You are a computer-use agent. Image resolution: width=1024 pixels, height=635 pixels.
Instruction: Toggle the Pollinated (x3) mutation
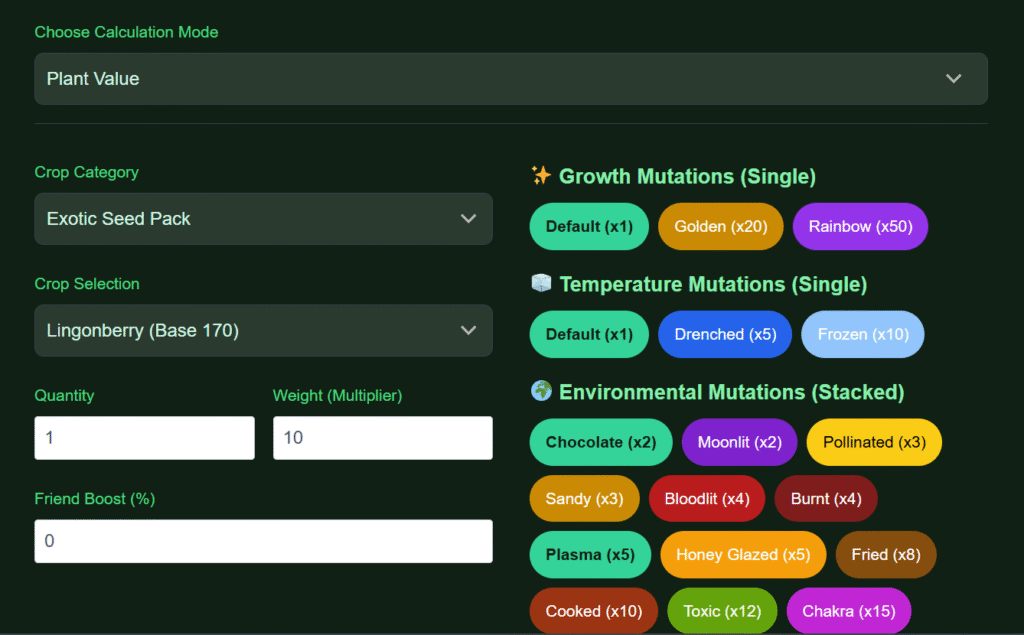tap(873, 442)
